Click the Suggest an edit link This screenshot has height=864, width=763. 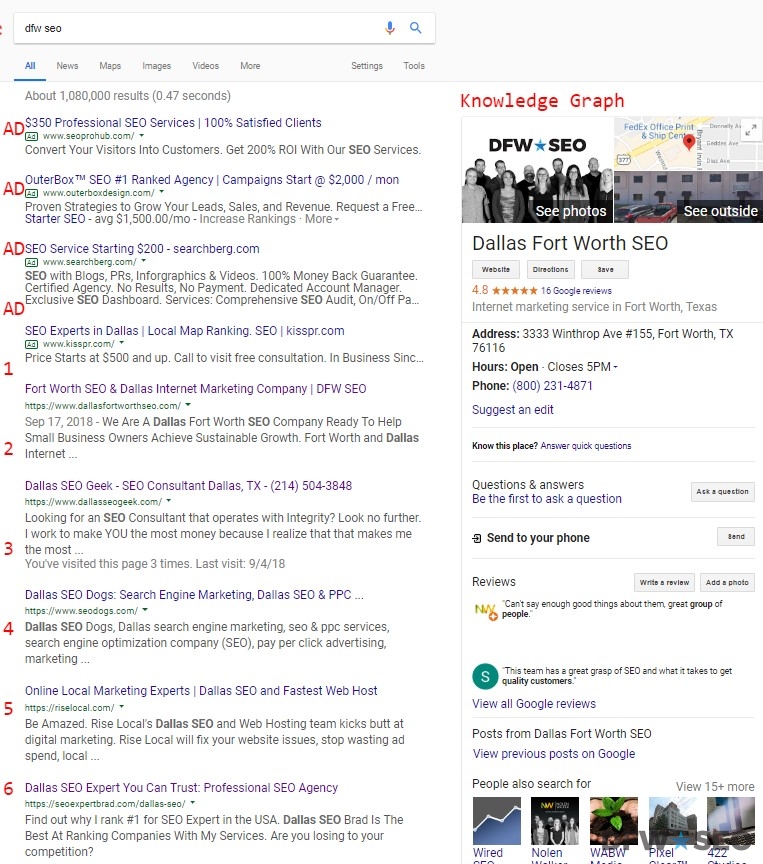512,410
